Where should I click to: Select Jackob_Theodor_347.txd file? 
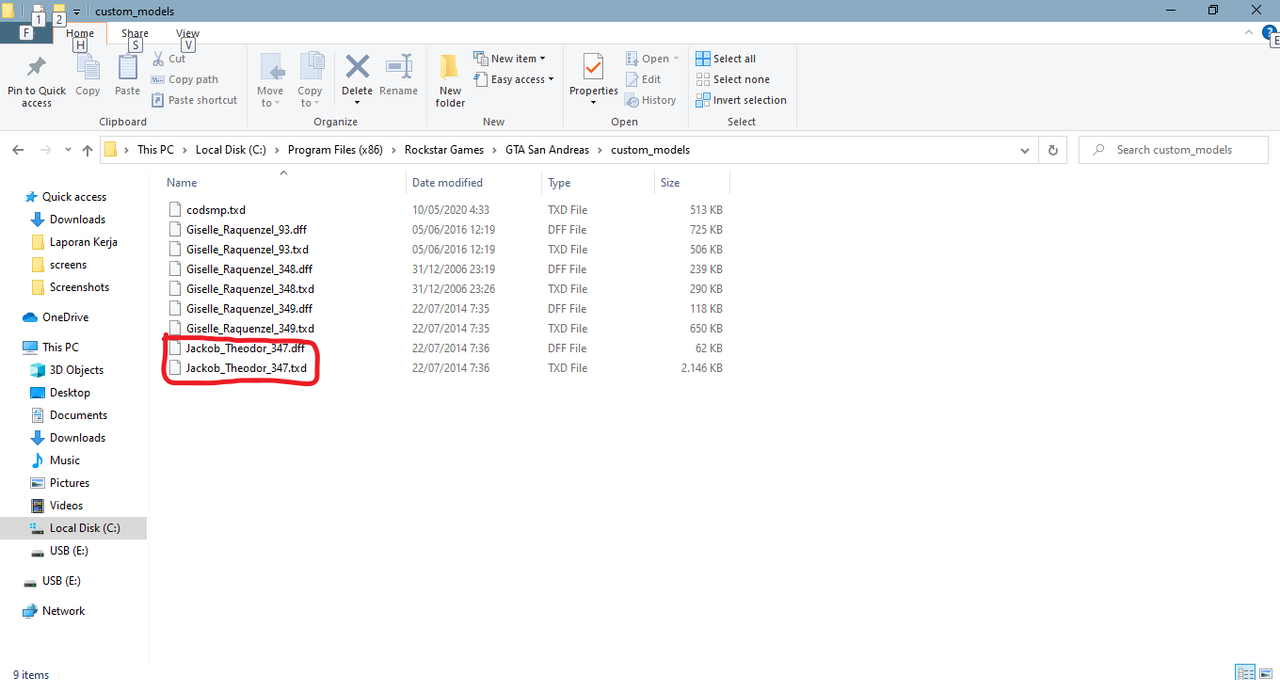tap(246, 368)
